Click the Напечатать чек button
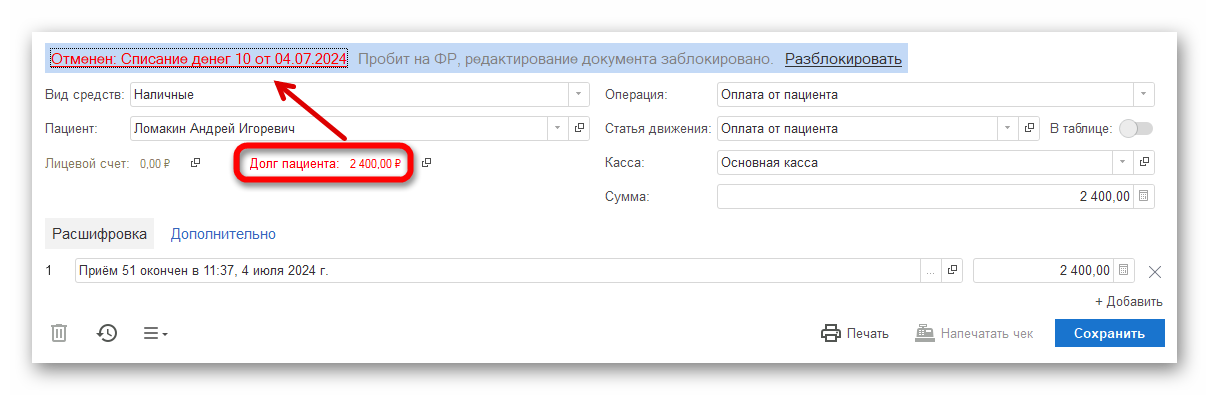Screen dimensions: 1209x395 pos(974,333)
